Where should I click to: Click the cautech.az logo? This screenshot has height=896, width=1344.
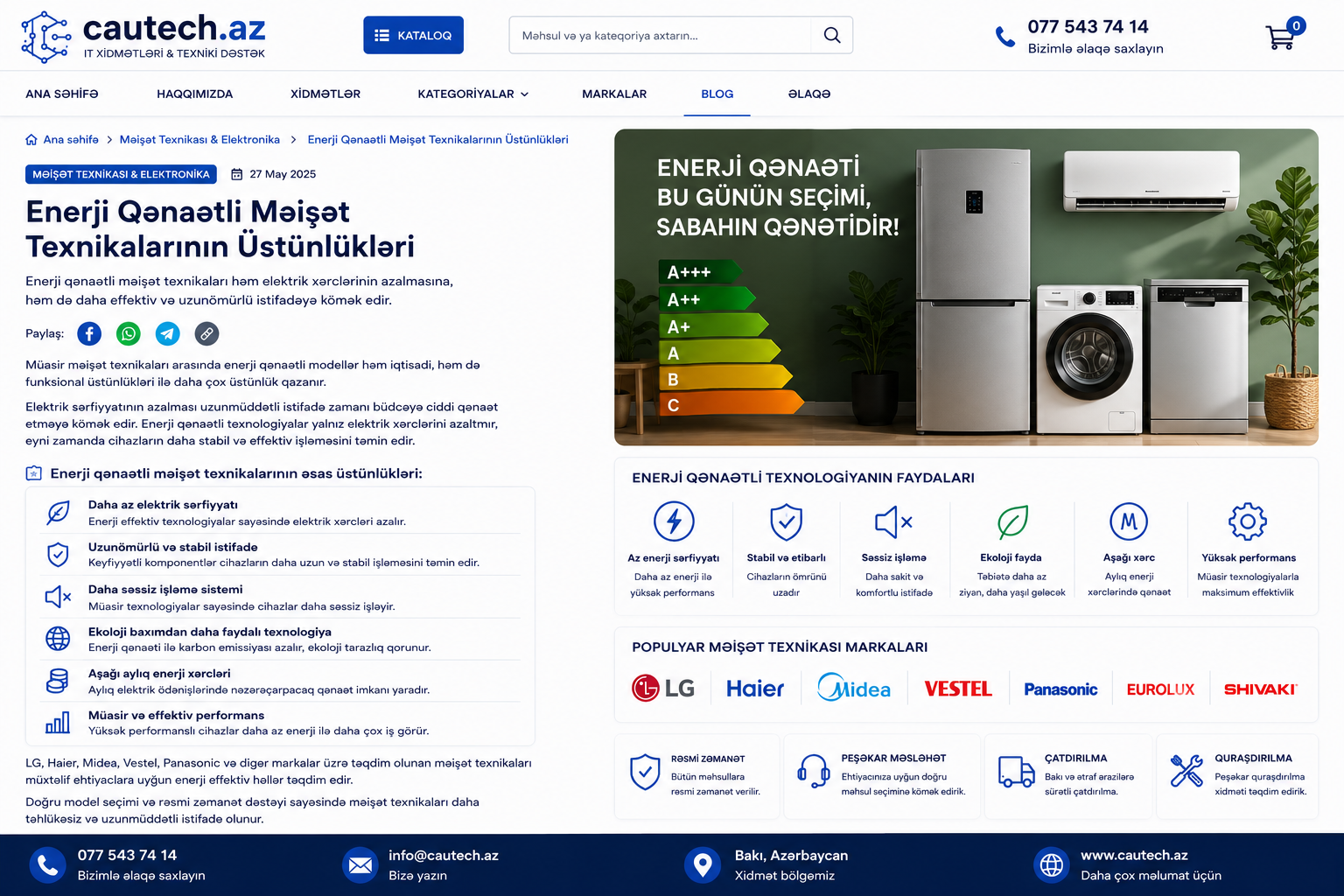click(143, 37)
